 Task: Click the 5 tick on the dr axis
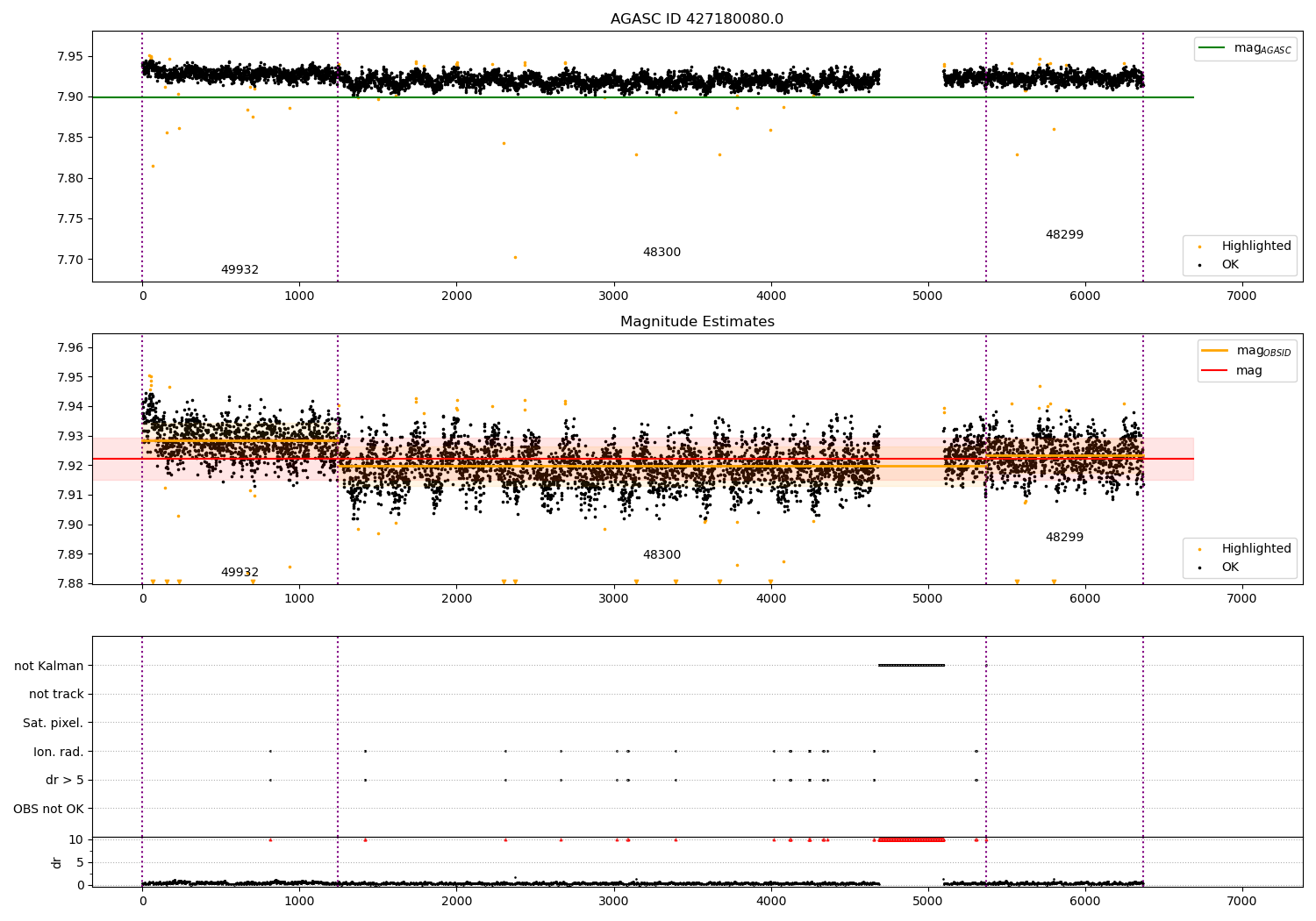point(80,863)
